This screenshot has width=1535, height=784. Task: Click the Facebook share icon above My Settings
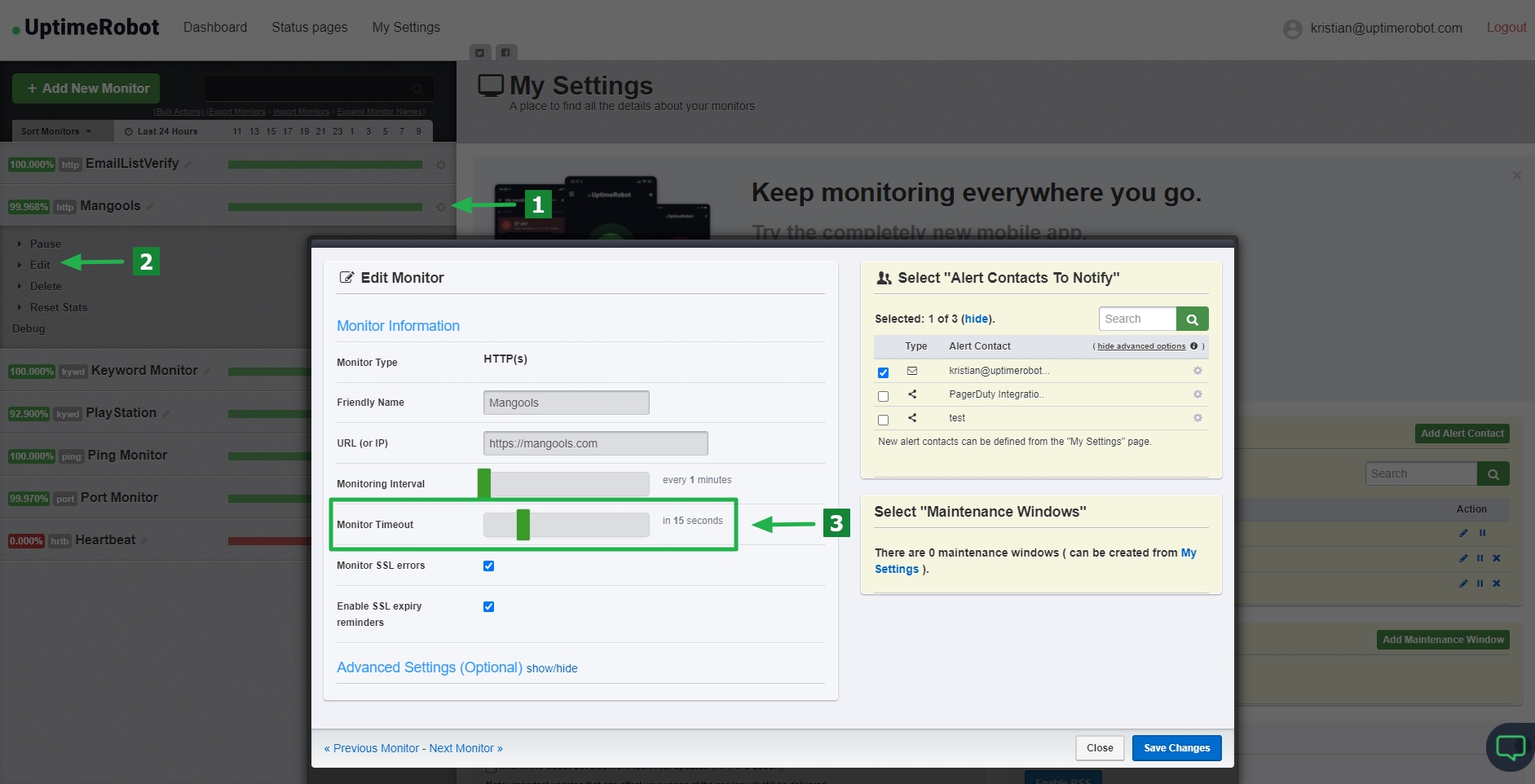click(506, 52)
